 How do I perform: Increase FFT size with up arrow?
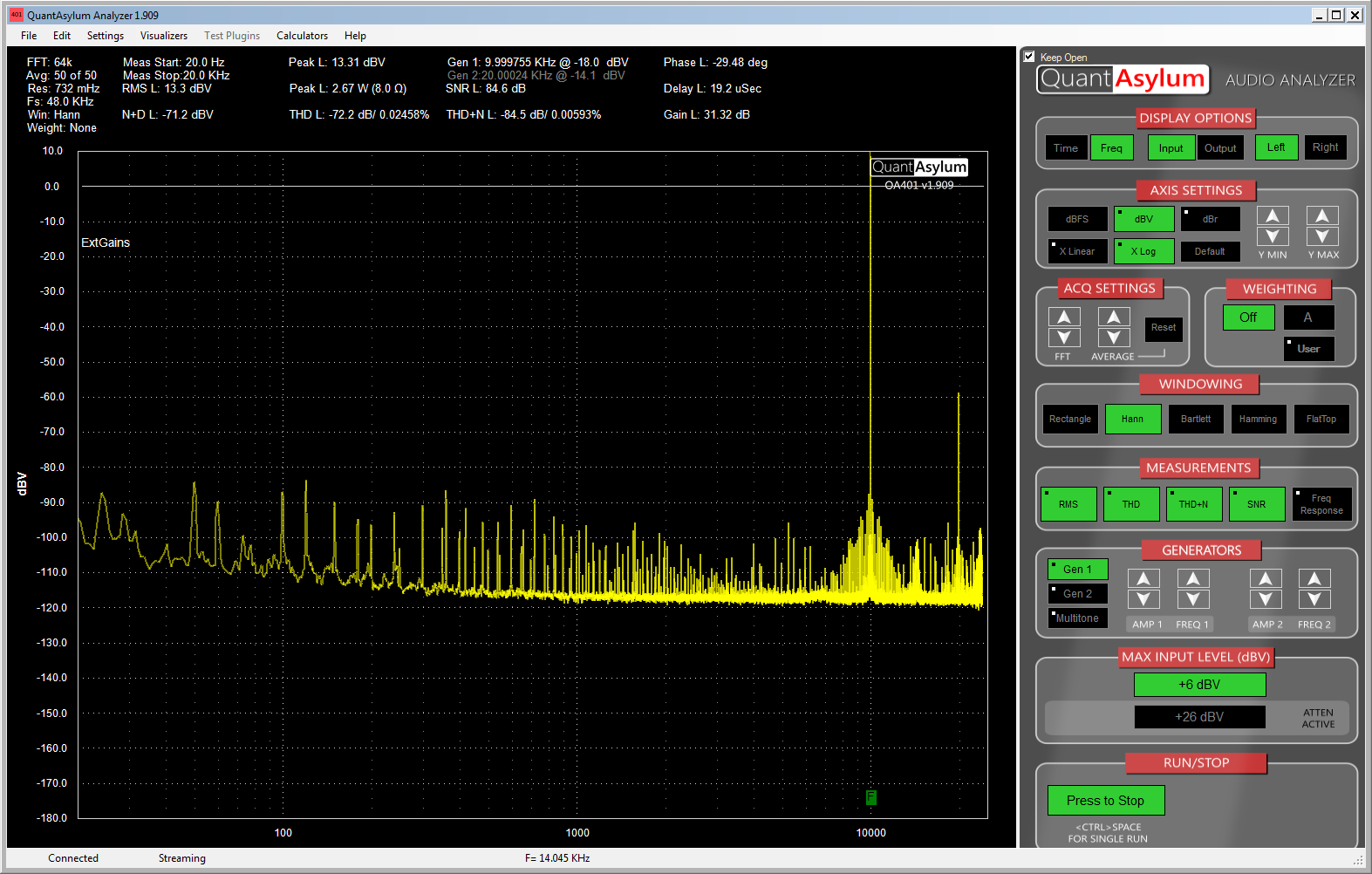click(x=1064, y=317)
